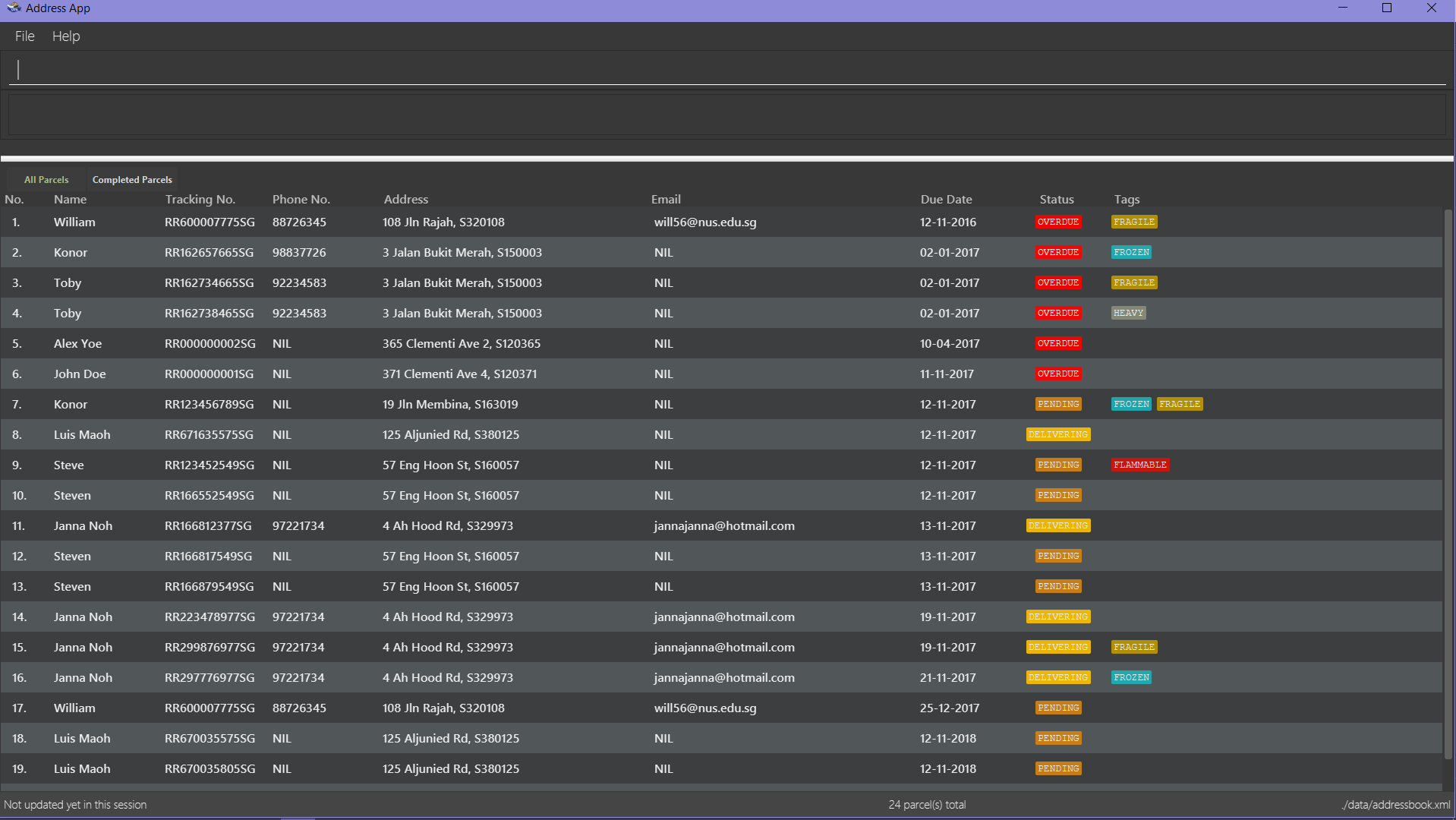The width and height of the screenshot is (1456, 820).
Task: Click the result display text area
Action: coord(727,115)
